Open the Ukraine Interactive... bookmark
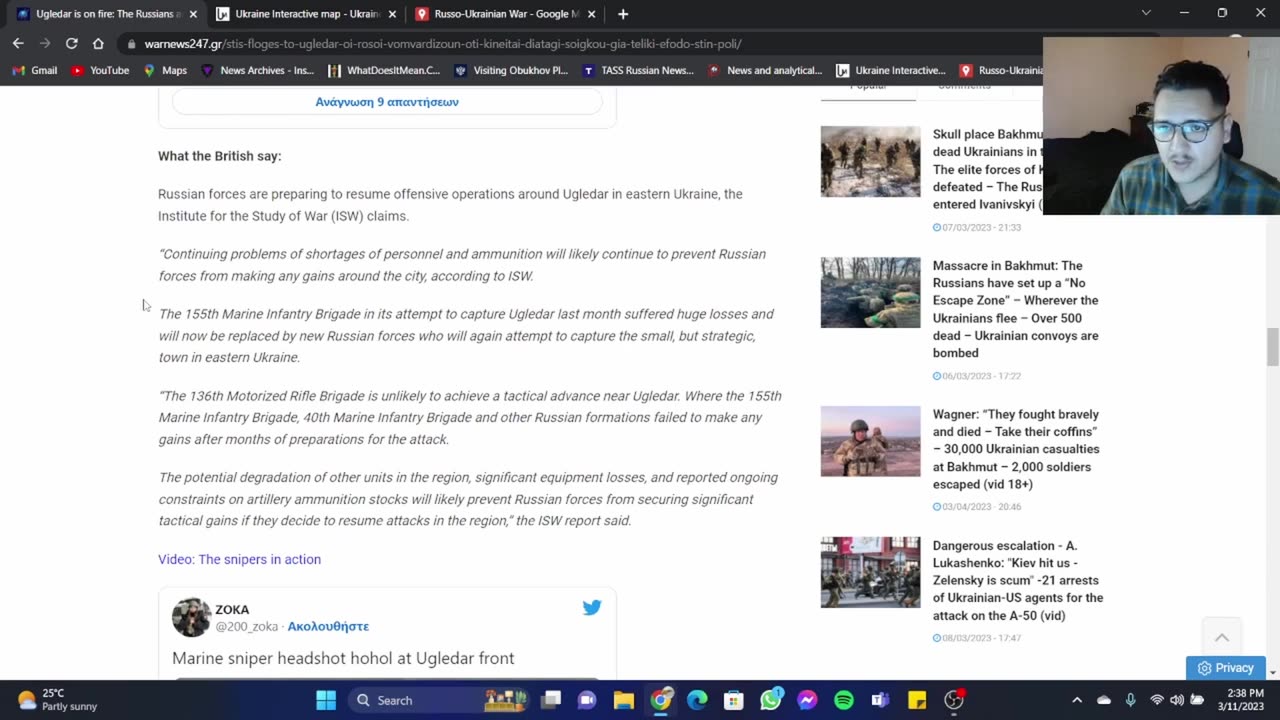 [891, 70]
